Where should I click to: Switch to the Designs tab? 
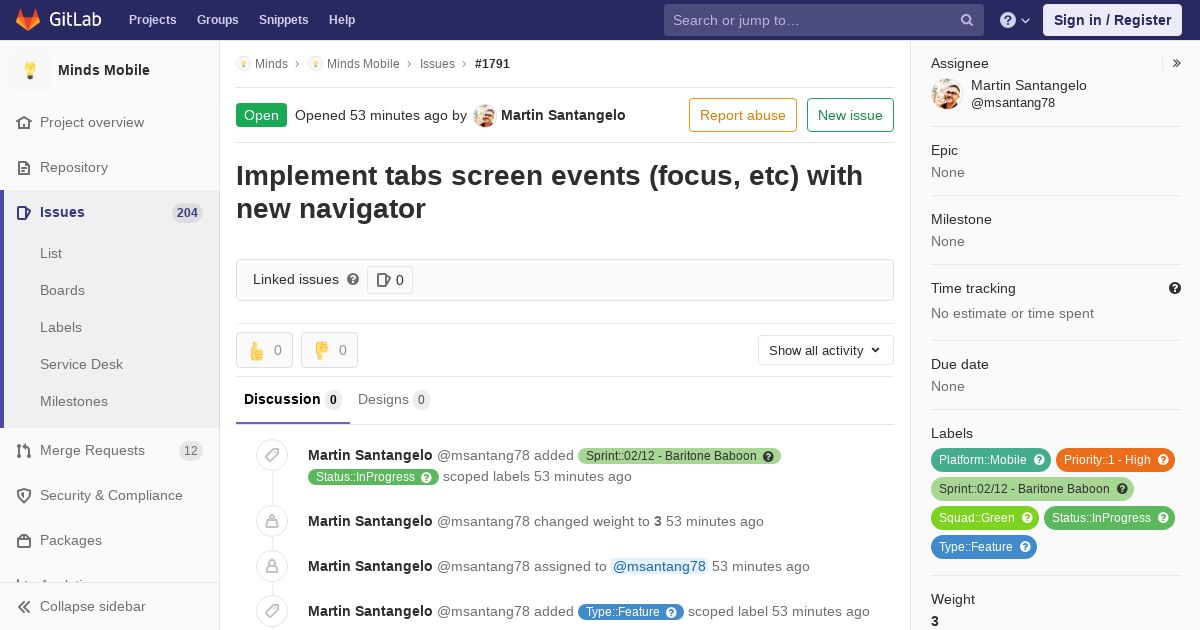coord(394,400)
